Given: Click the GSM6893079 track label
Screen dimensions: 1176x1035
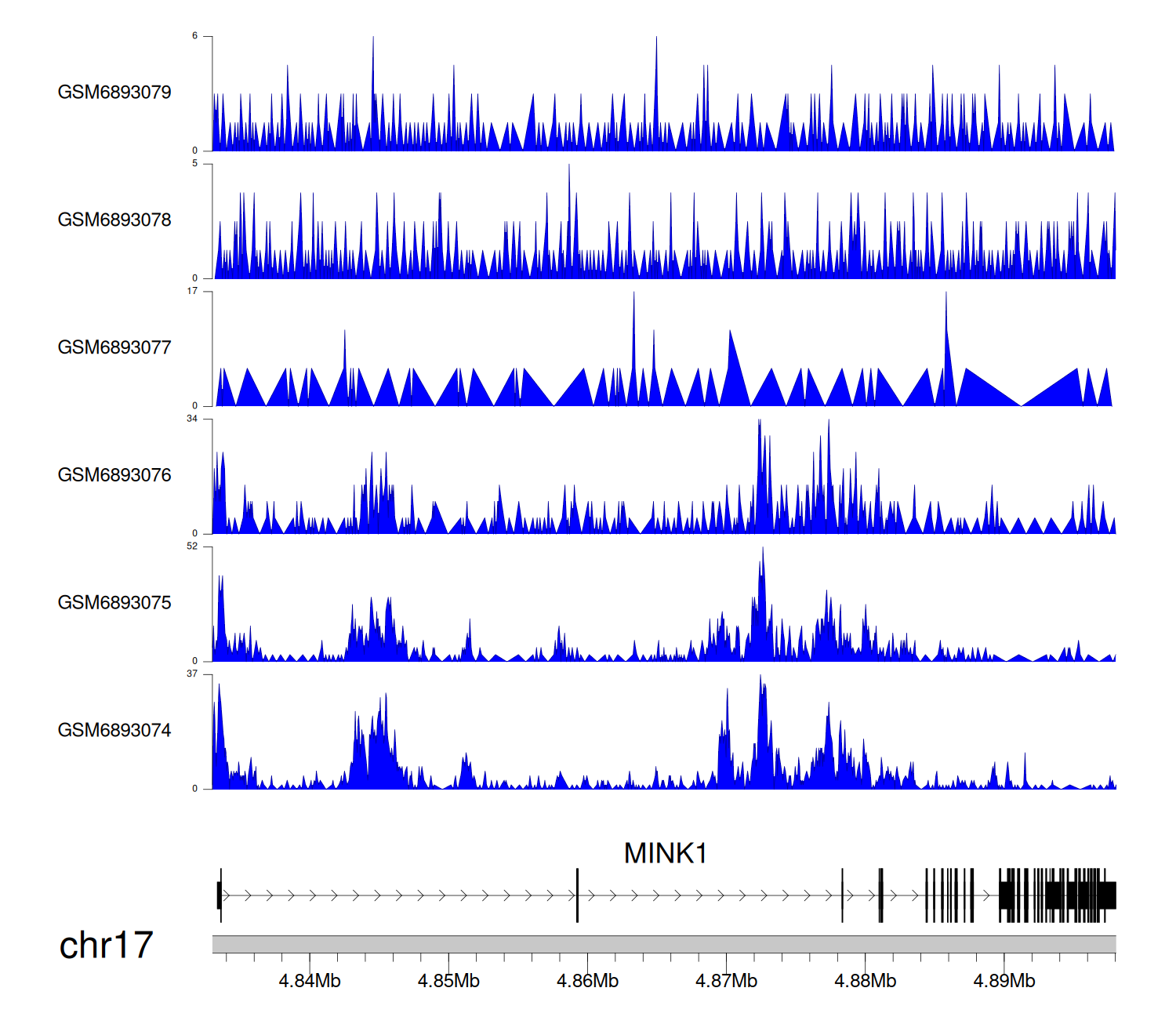Looking at the screenshot, I should pos(114,93).
